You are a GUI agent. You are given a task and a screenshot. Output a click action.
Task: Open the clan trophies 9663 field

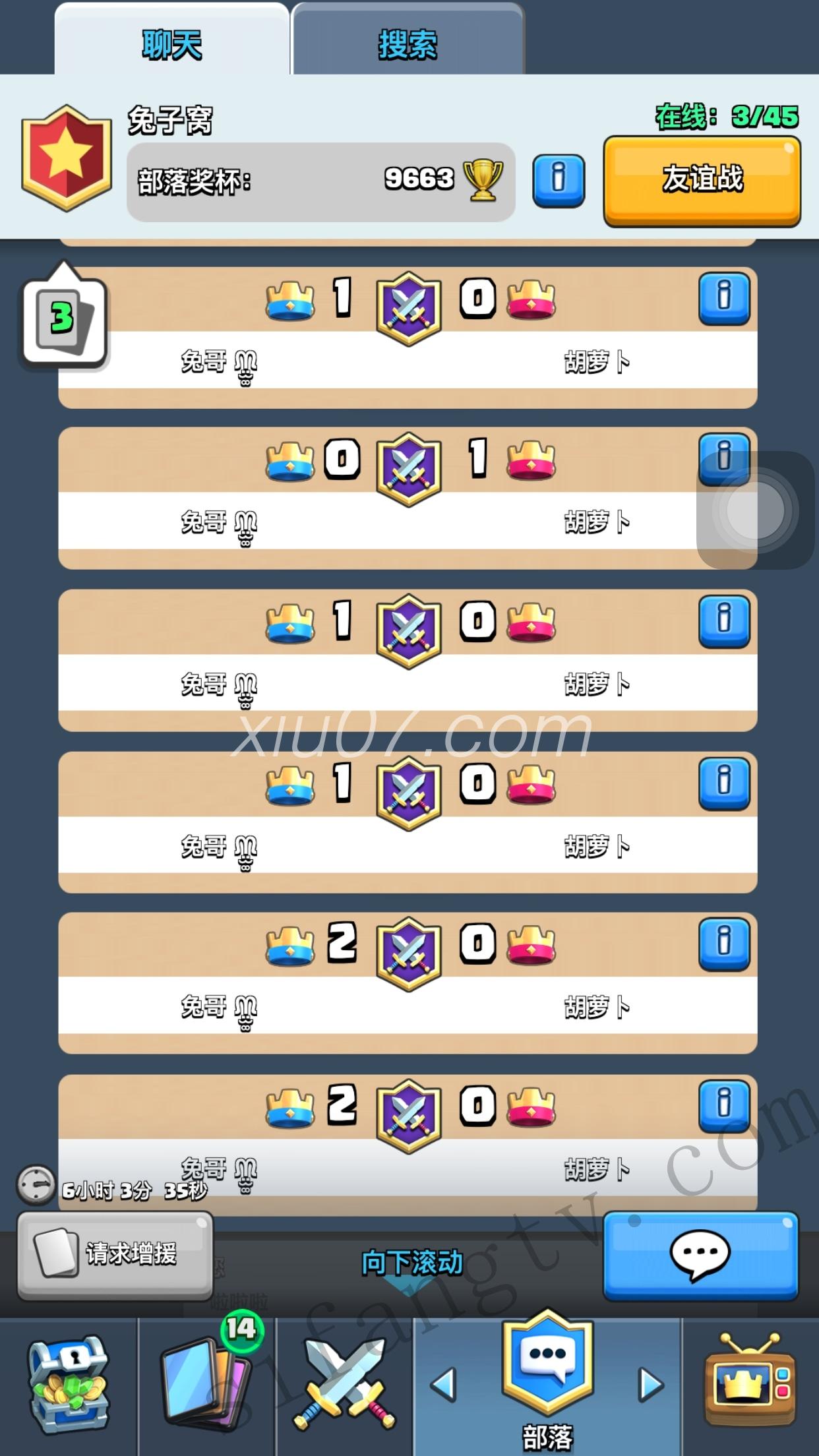(320, 181)
